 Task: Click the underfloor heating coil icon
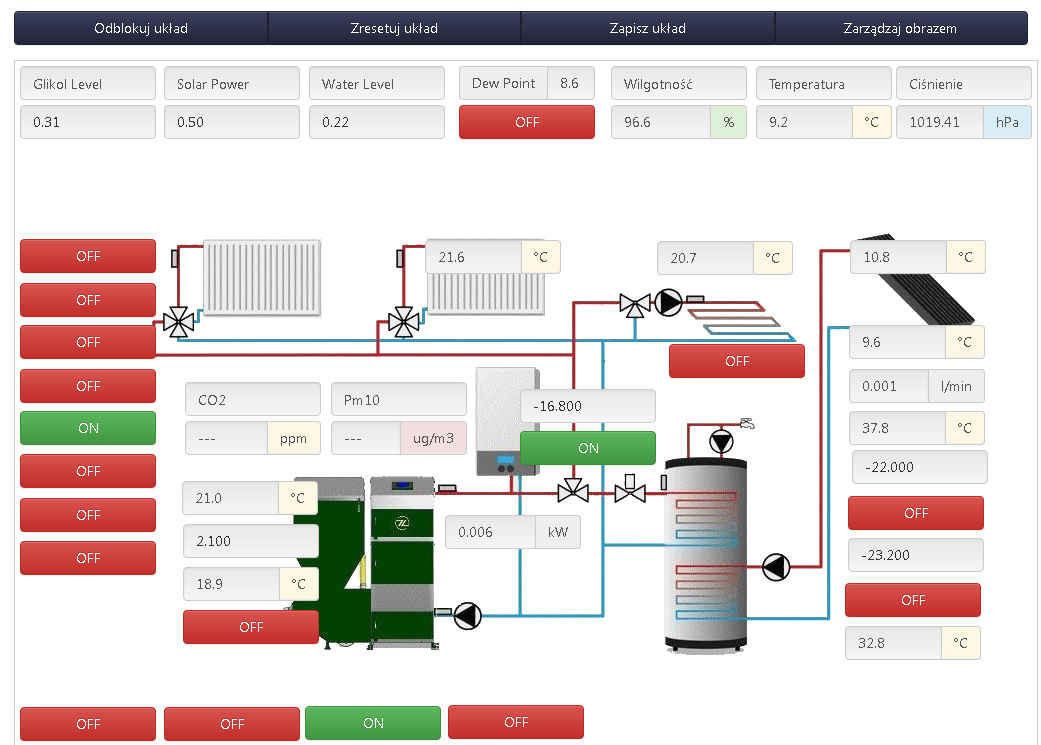pyautogui.click(x=742, y=320)
